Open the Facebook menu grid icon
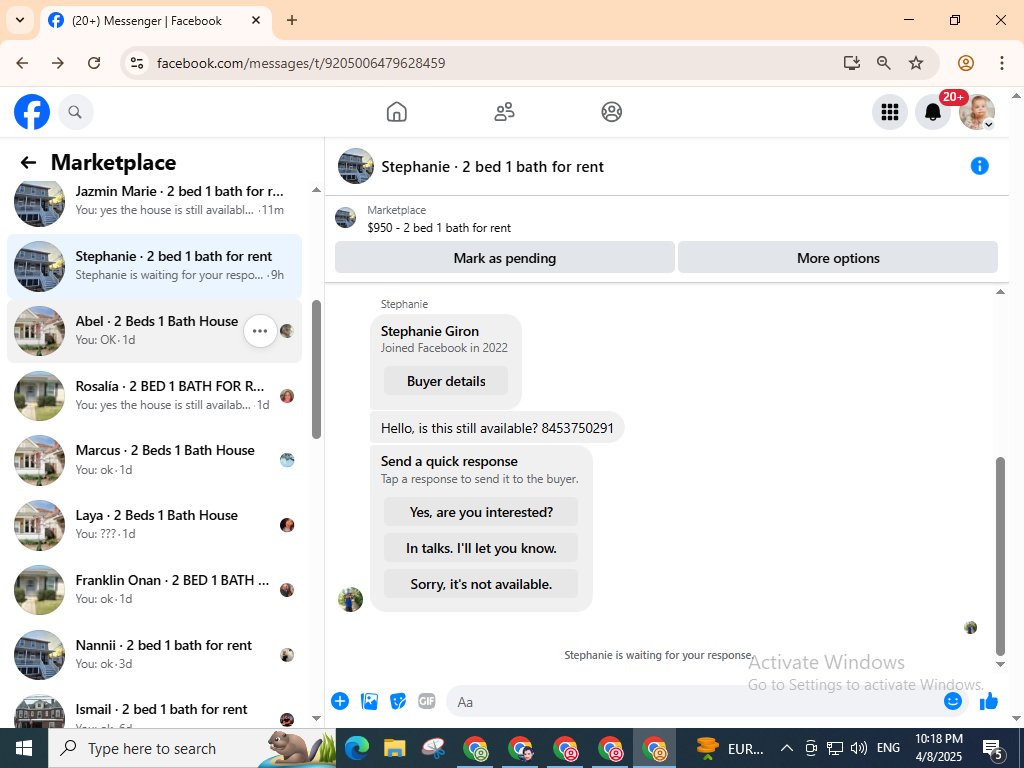Image resolution: width=1024 pixels, height=768 pixels. 889,112
